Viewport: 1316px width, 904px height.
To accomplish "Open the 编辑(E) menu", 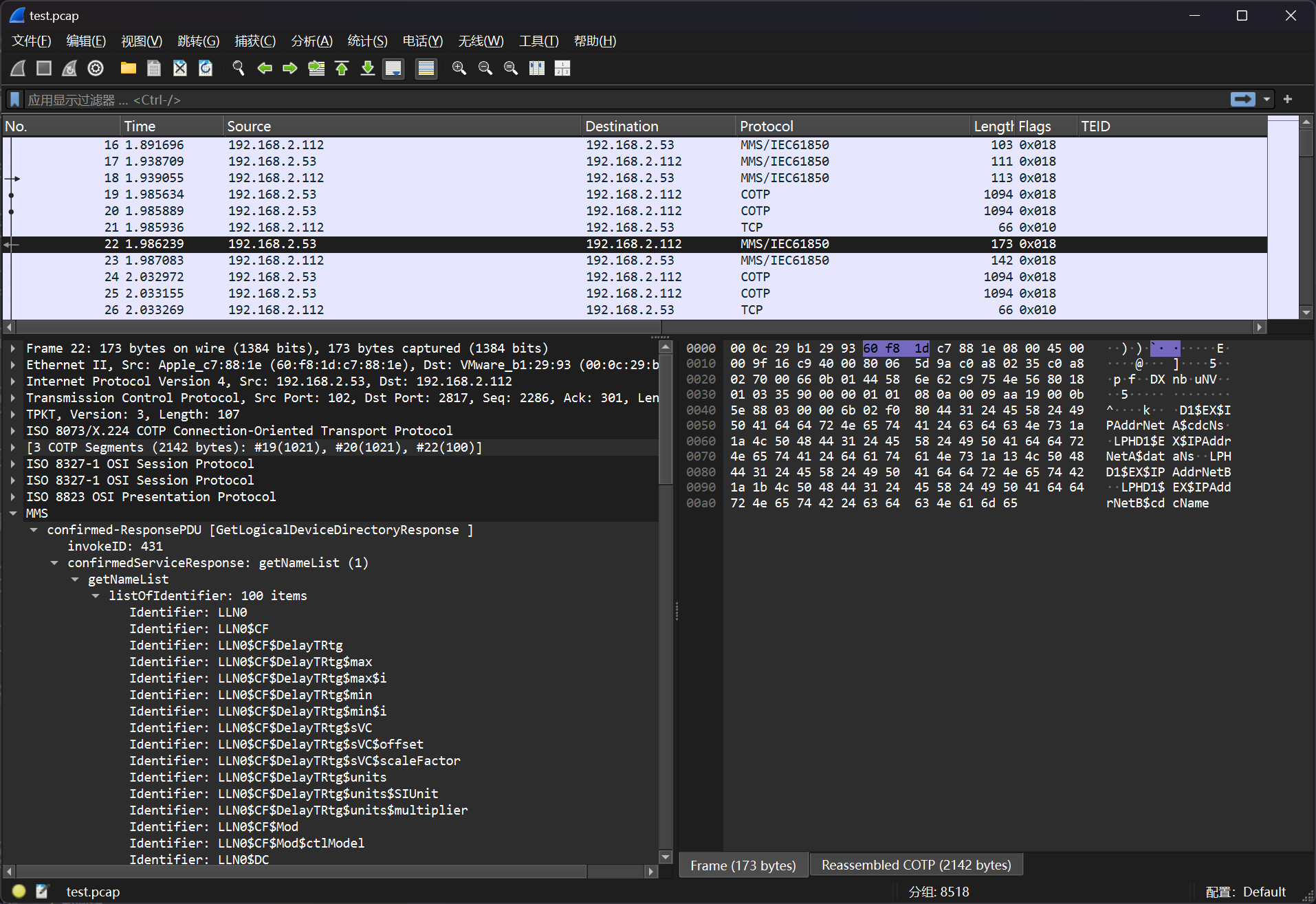I will tap(86, 41).
